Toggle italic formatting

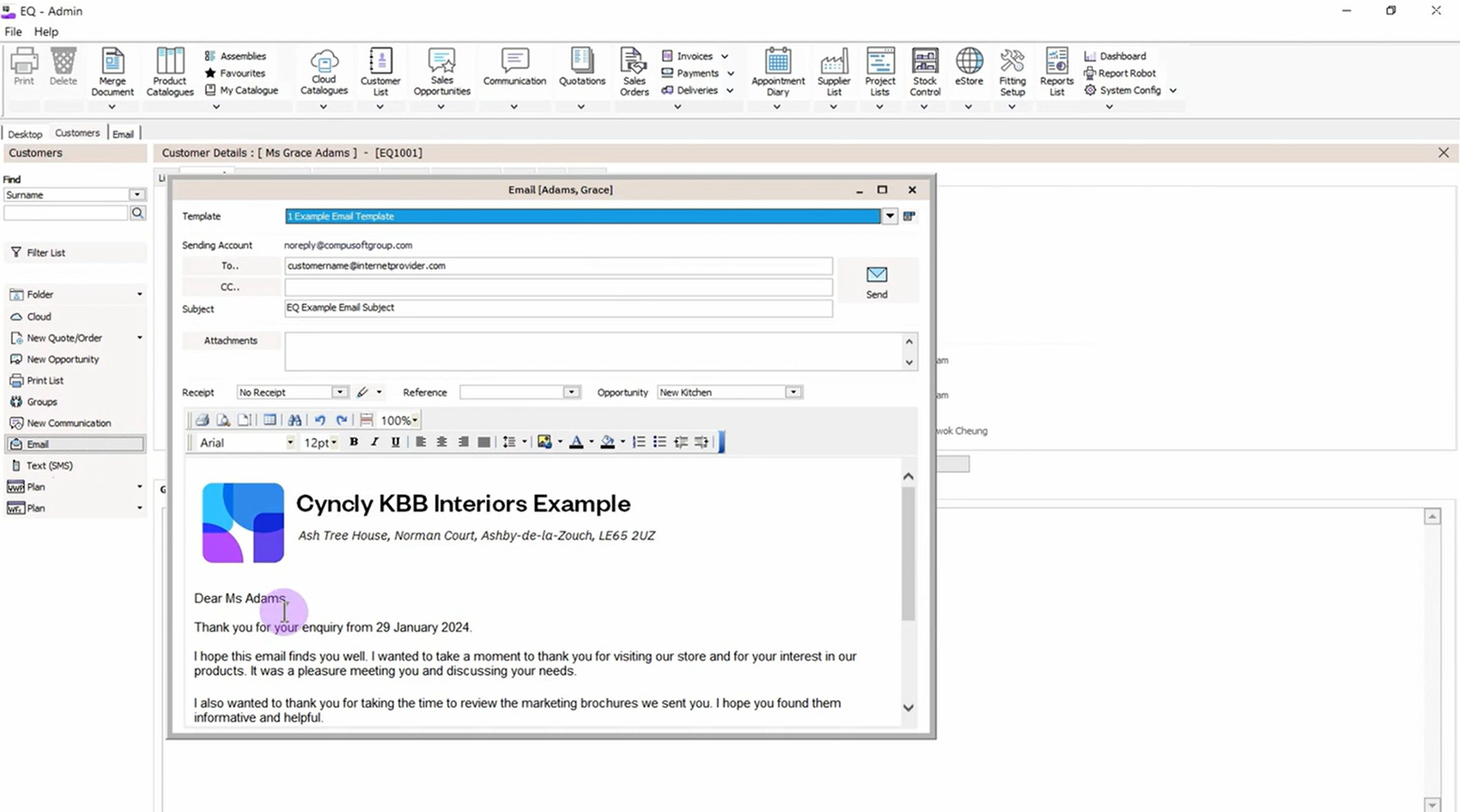[x=374, y=442]
